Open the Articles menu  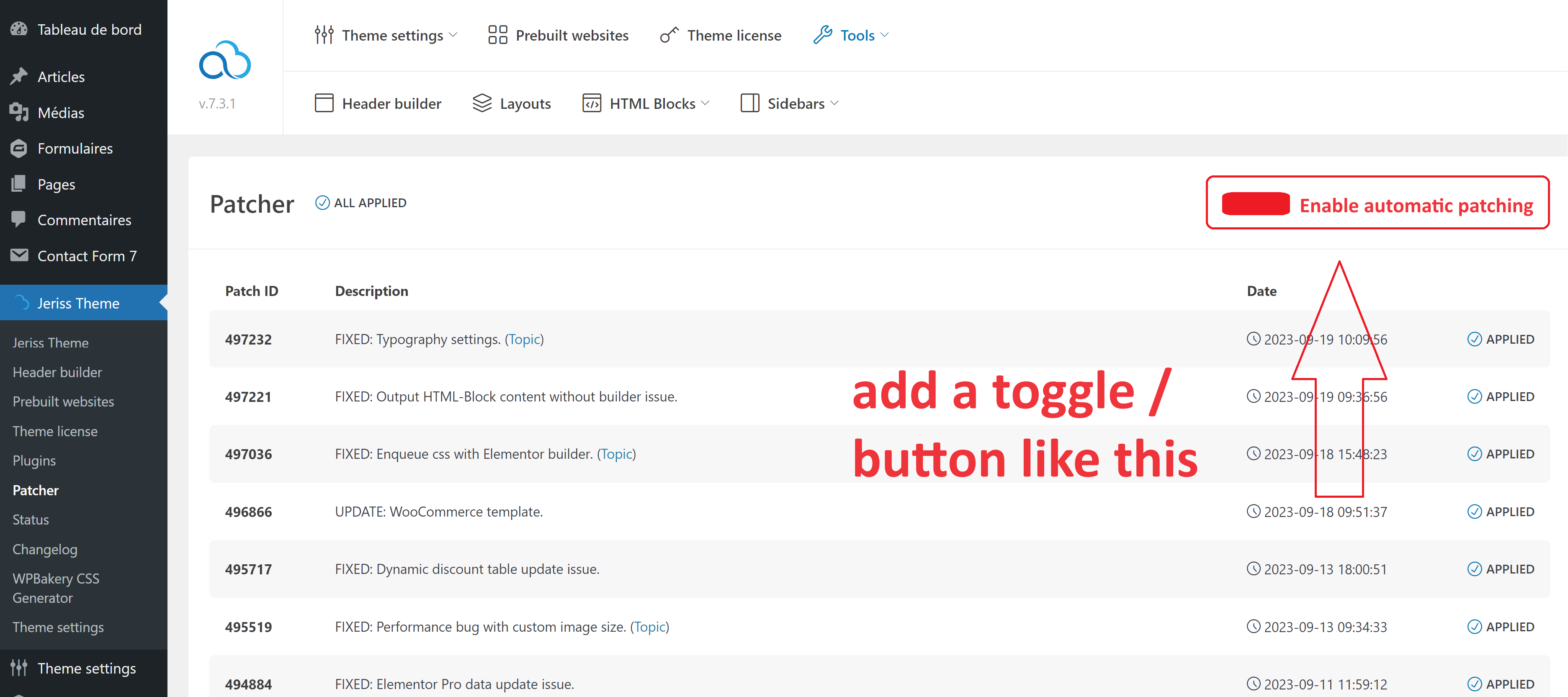(x=83, y=77)
